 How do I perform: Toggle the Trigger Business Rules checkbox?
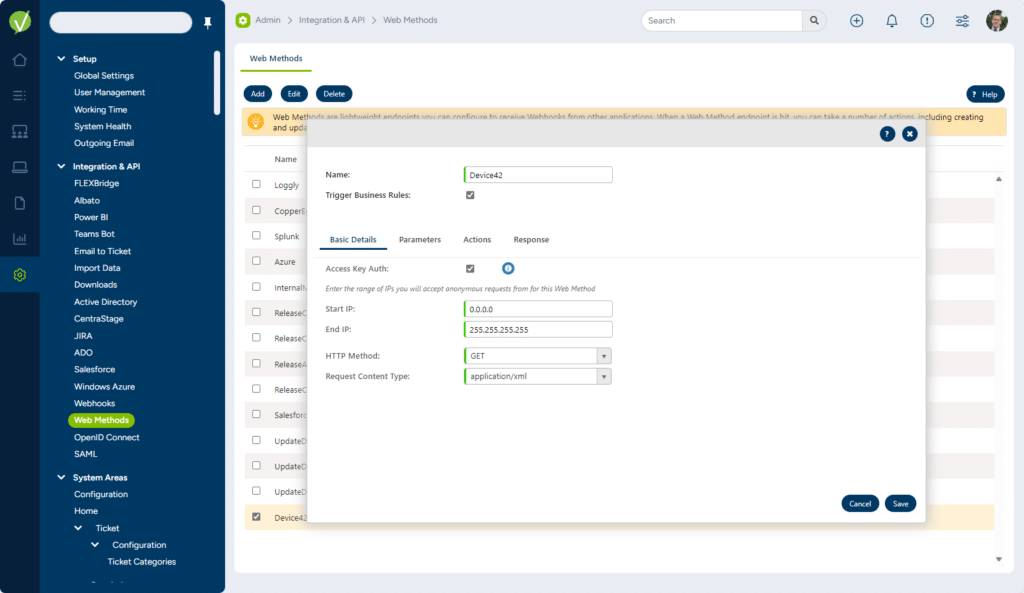(x=470, y=195)
